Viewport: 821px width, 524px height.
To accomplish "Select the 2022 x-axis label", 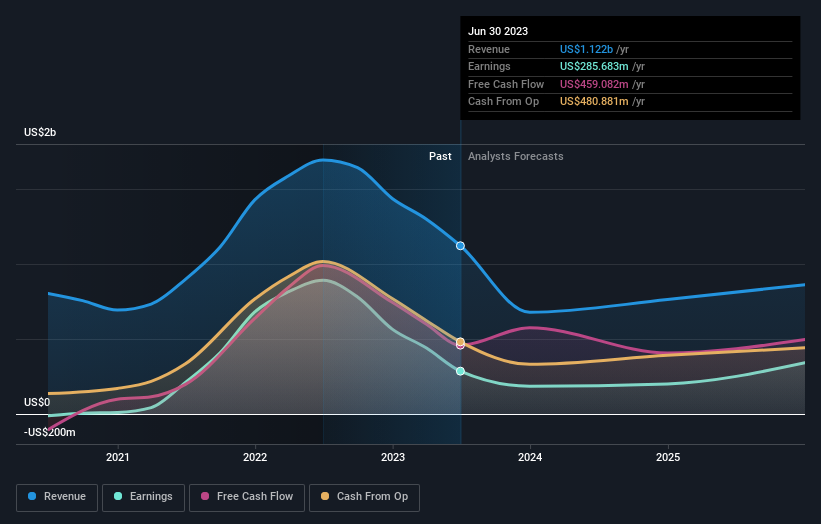I will [x=255, y=457].
